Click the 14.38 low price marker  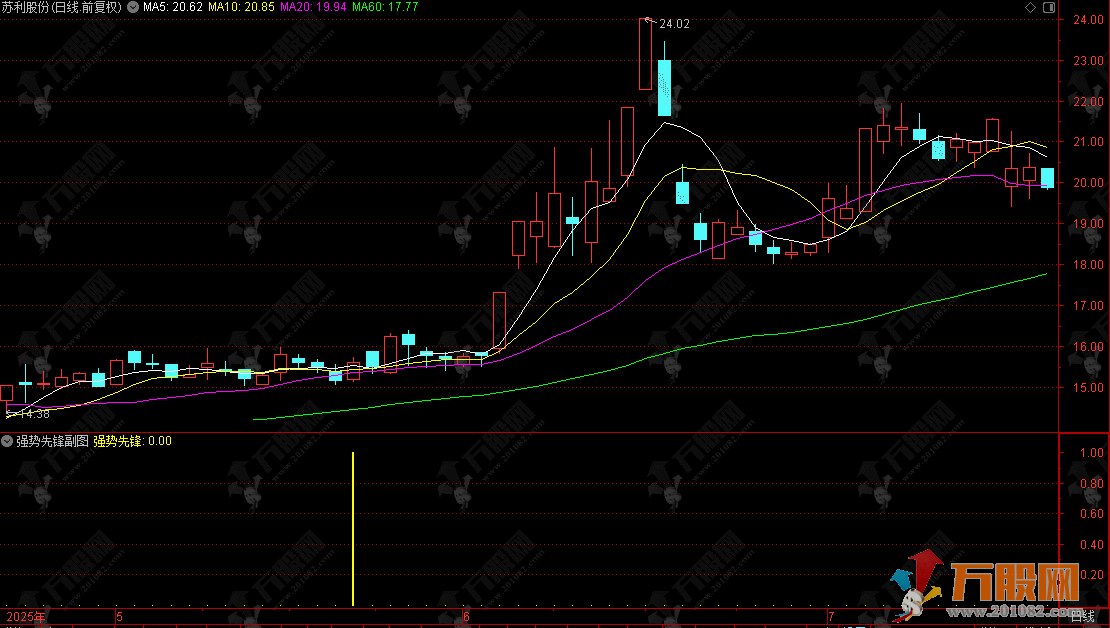tap(28, 412)
